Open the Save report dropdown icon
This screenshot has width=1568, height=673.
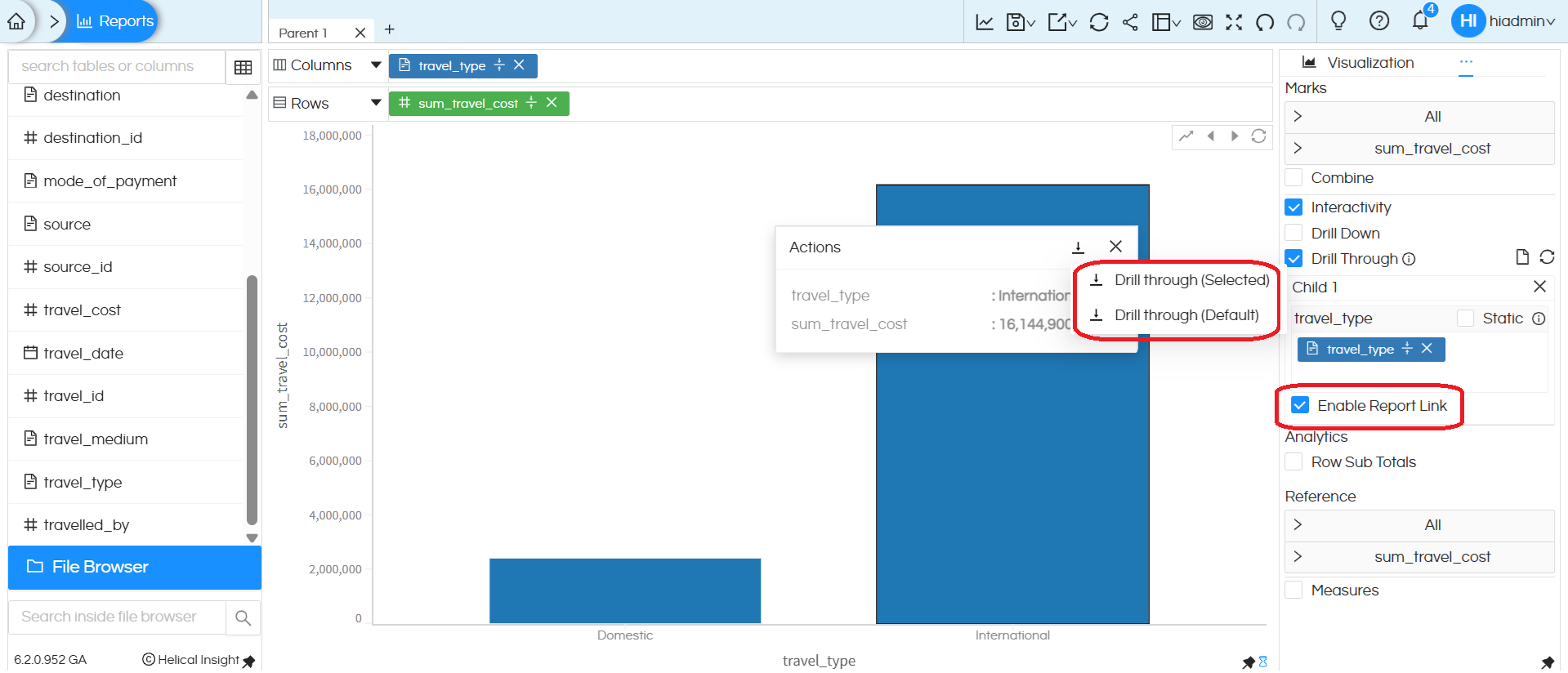pyautogui.click(x=1021, y=22)
